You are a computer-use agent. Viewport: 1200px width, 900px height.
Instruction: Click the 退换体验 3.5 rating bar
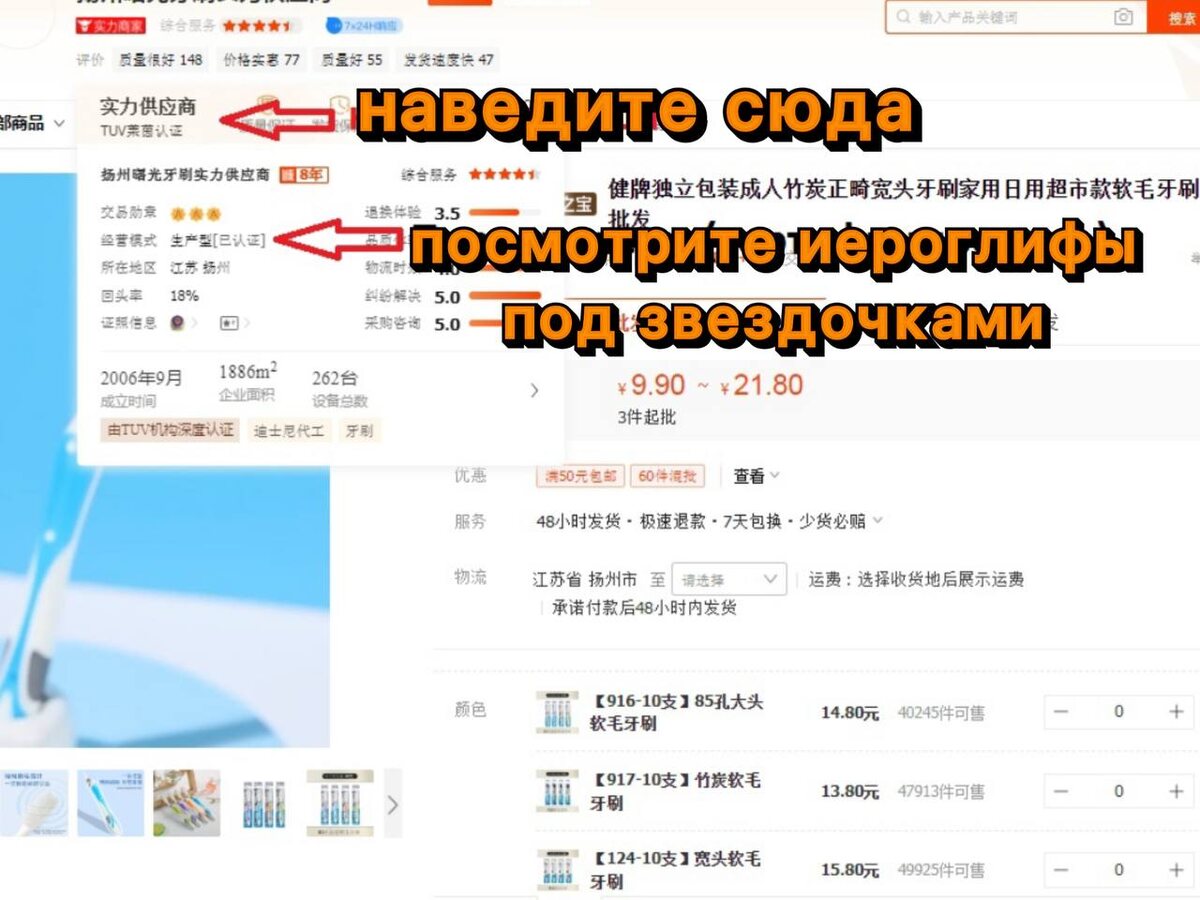click(503, 213)
